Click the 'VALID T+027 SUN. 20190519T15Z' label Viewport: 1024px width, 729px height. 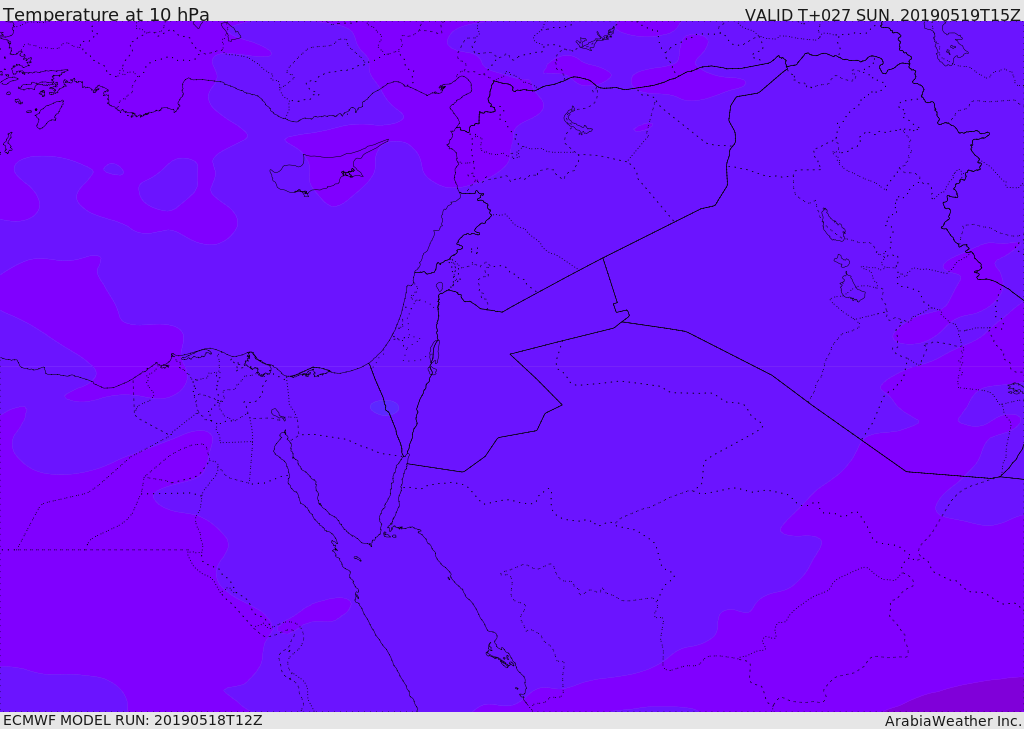click(x=882, y=15)
